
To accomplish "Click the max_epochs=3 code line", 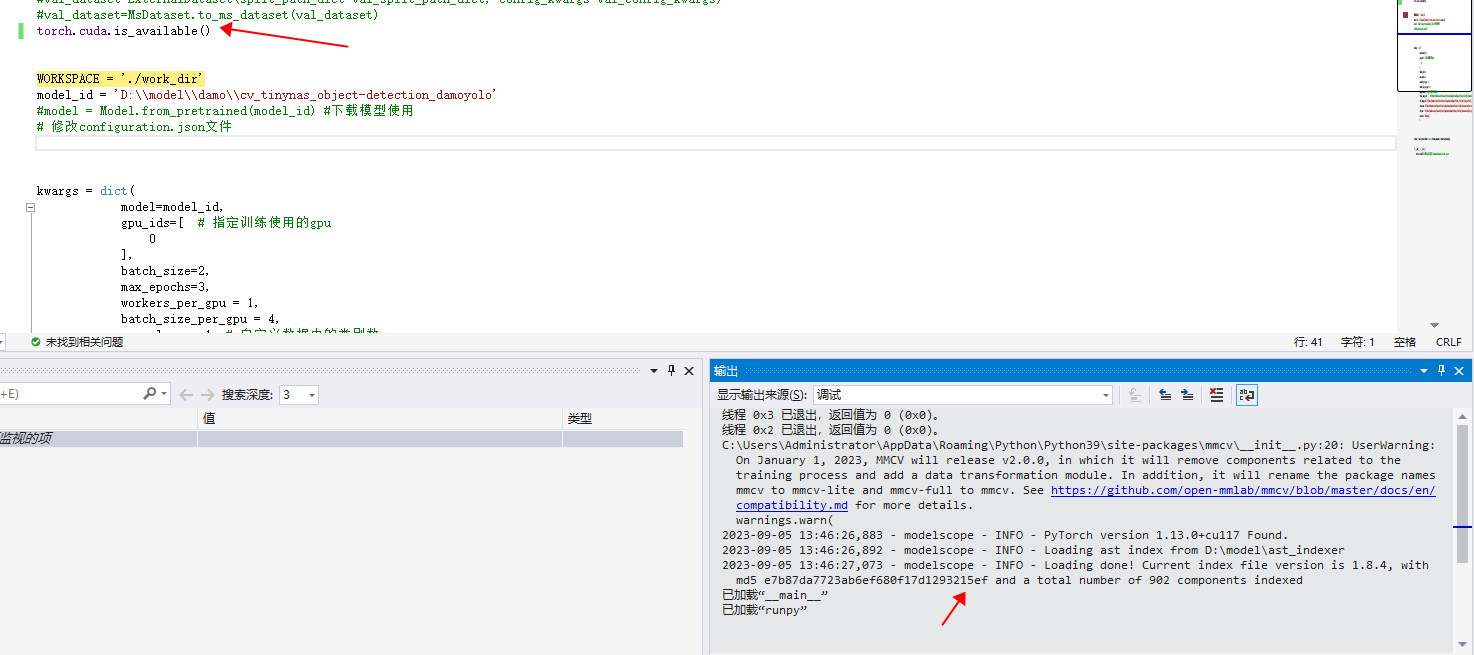I will point(165,287).
